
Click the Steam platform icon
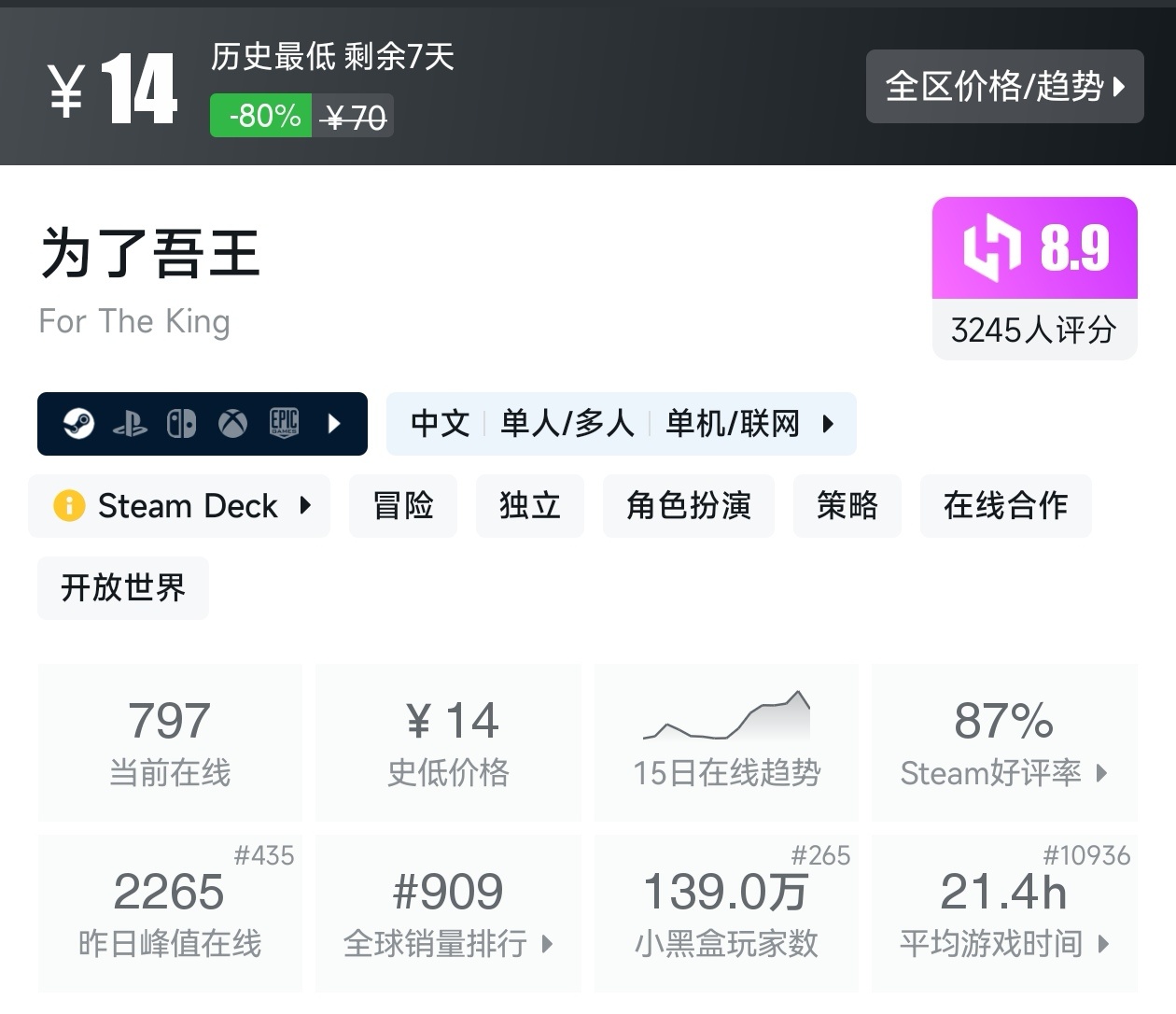click(78, 424)
